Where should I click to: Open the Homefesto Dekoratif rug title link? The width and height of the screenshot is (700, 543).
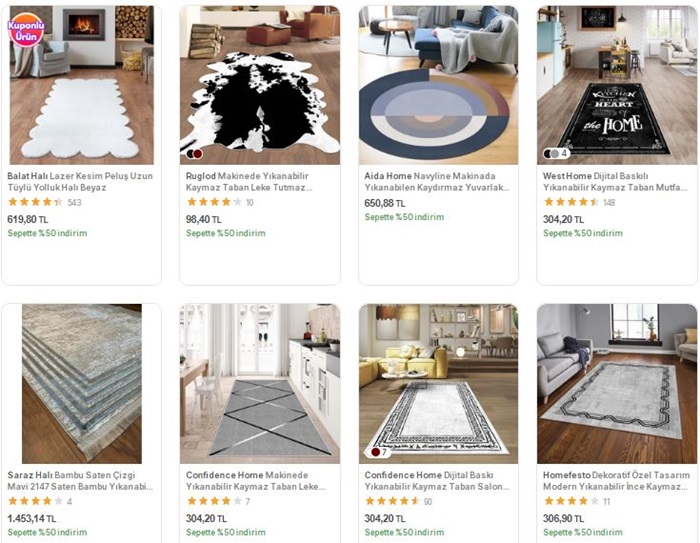click(616, 480)
